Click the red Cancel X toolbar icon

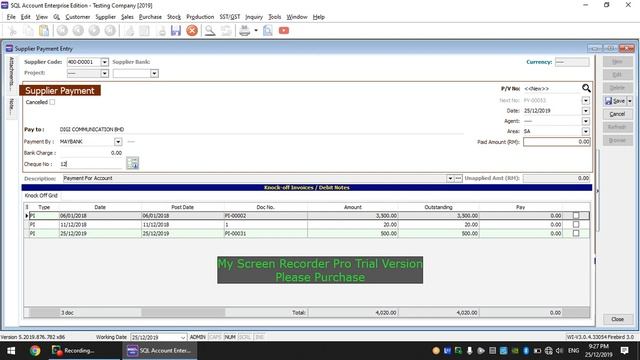click(192, 31)
